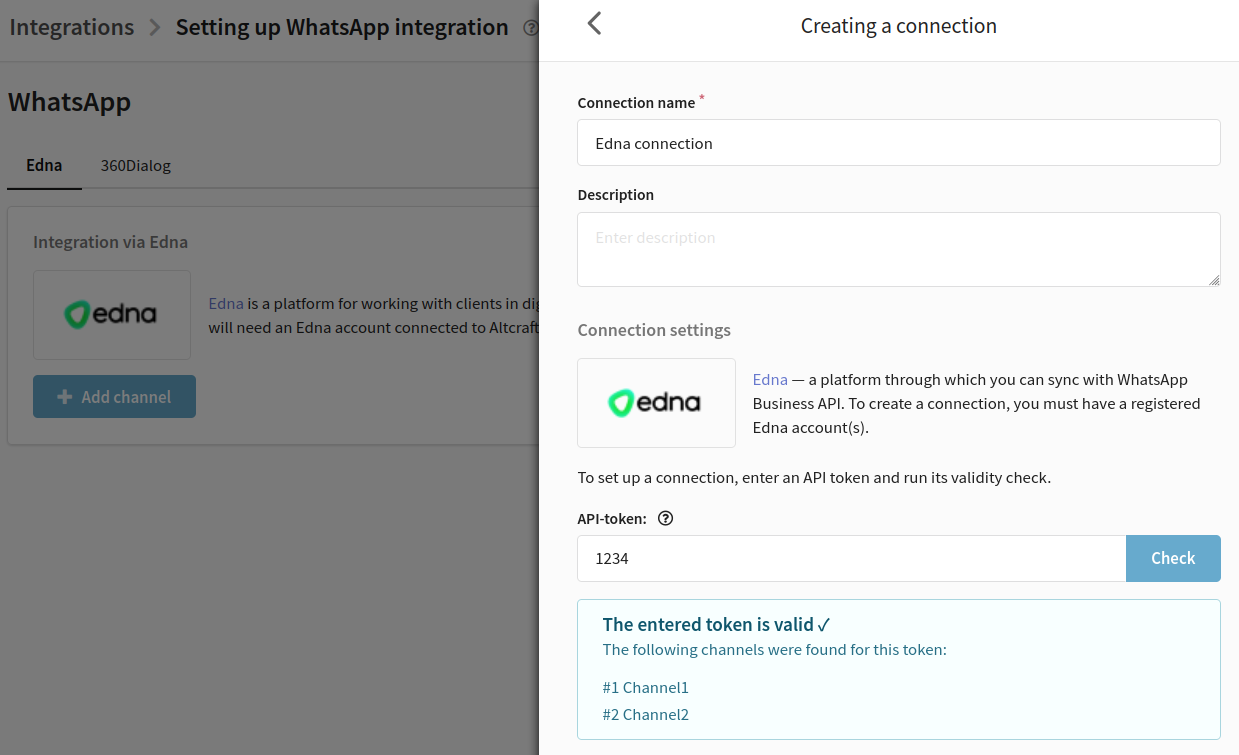Click 'The following channels were found' text

(x=775, y=650)
